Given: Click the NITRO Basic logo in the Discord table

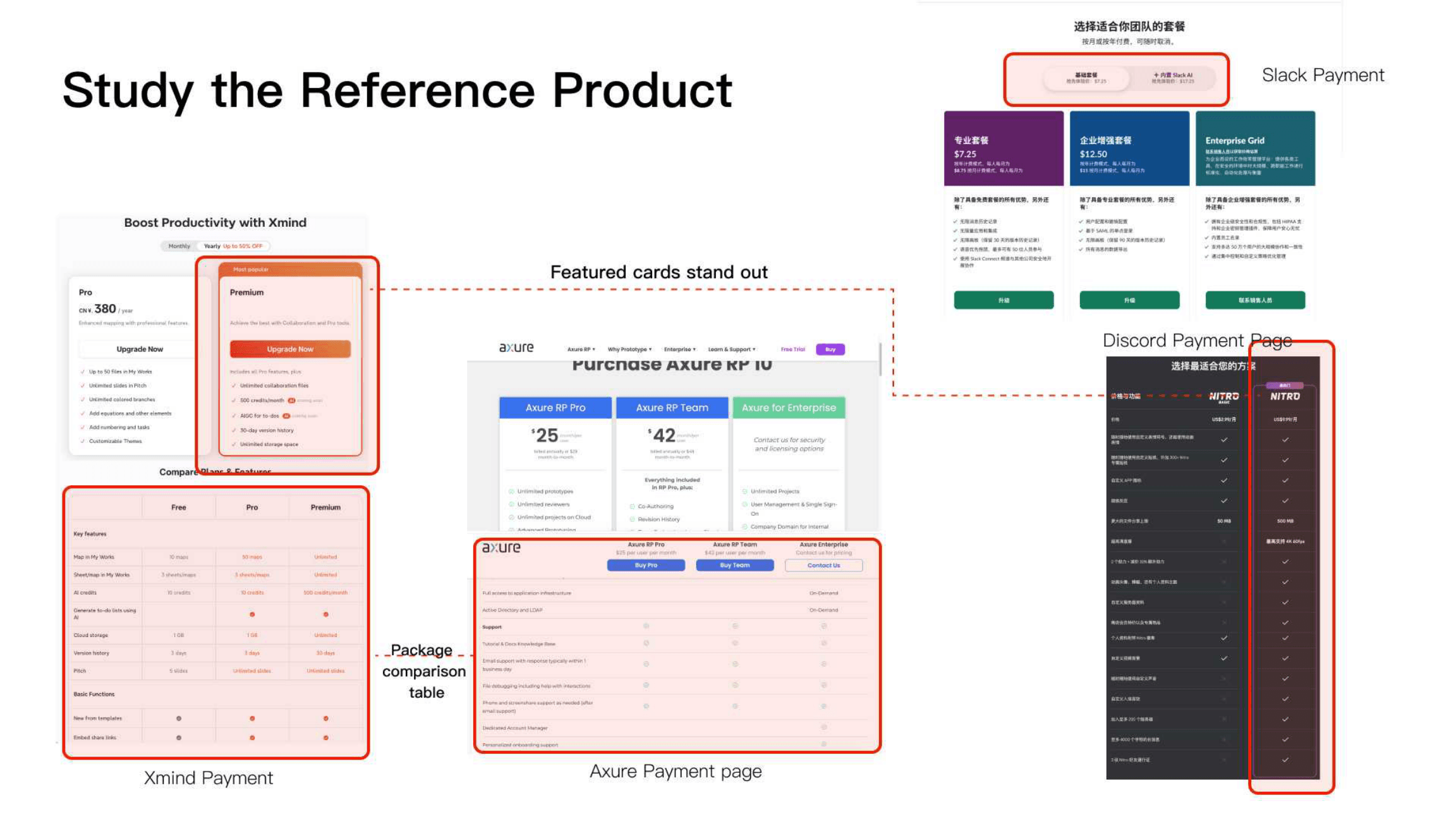Looking at the screenshot, I should click(x=1223, y=397).
